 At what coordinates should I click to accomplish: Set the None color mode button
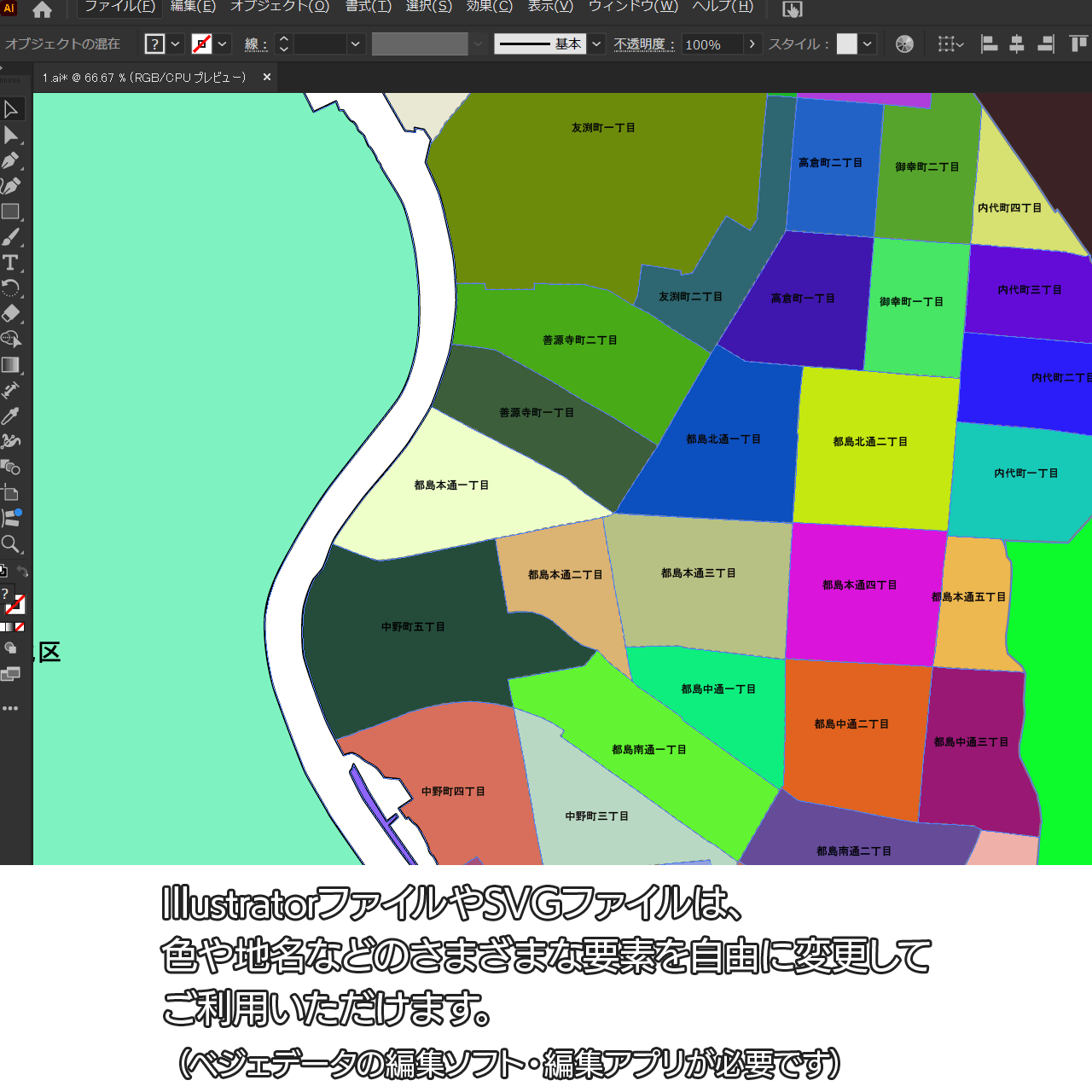point(20,627)
